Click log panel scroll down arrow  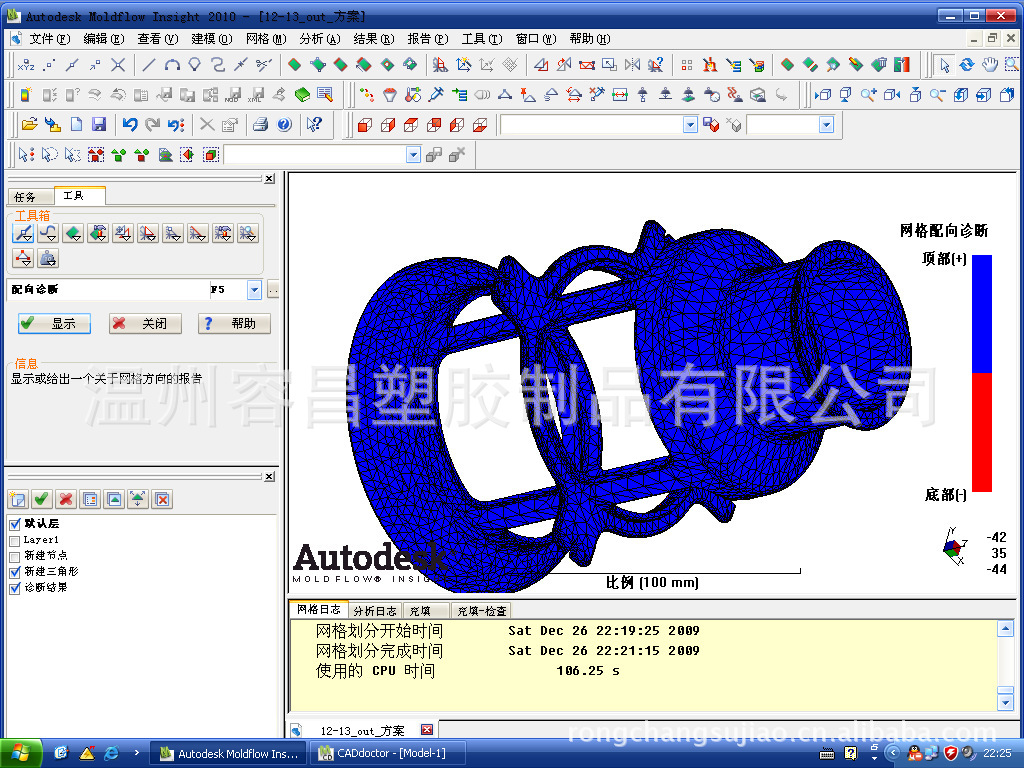pos(1006,703)
